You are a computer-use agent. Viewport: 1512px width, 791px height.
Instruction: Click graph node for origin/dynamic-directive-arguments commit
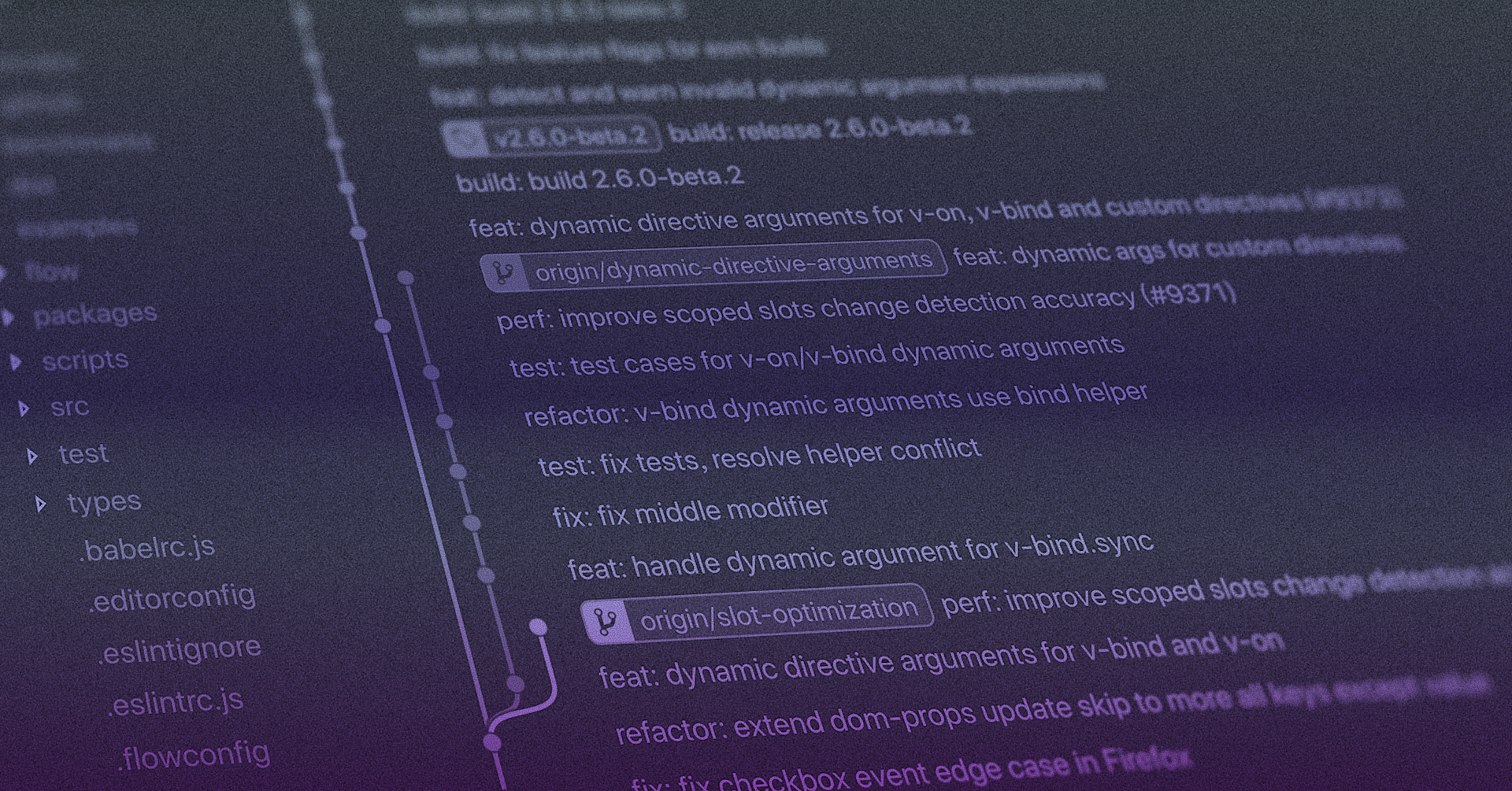[x=406, y=277]
